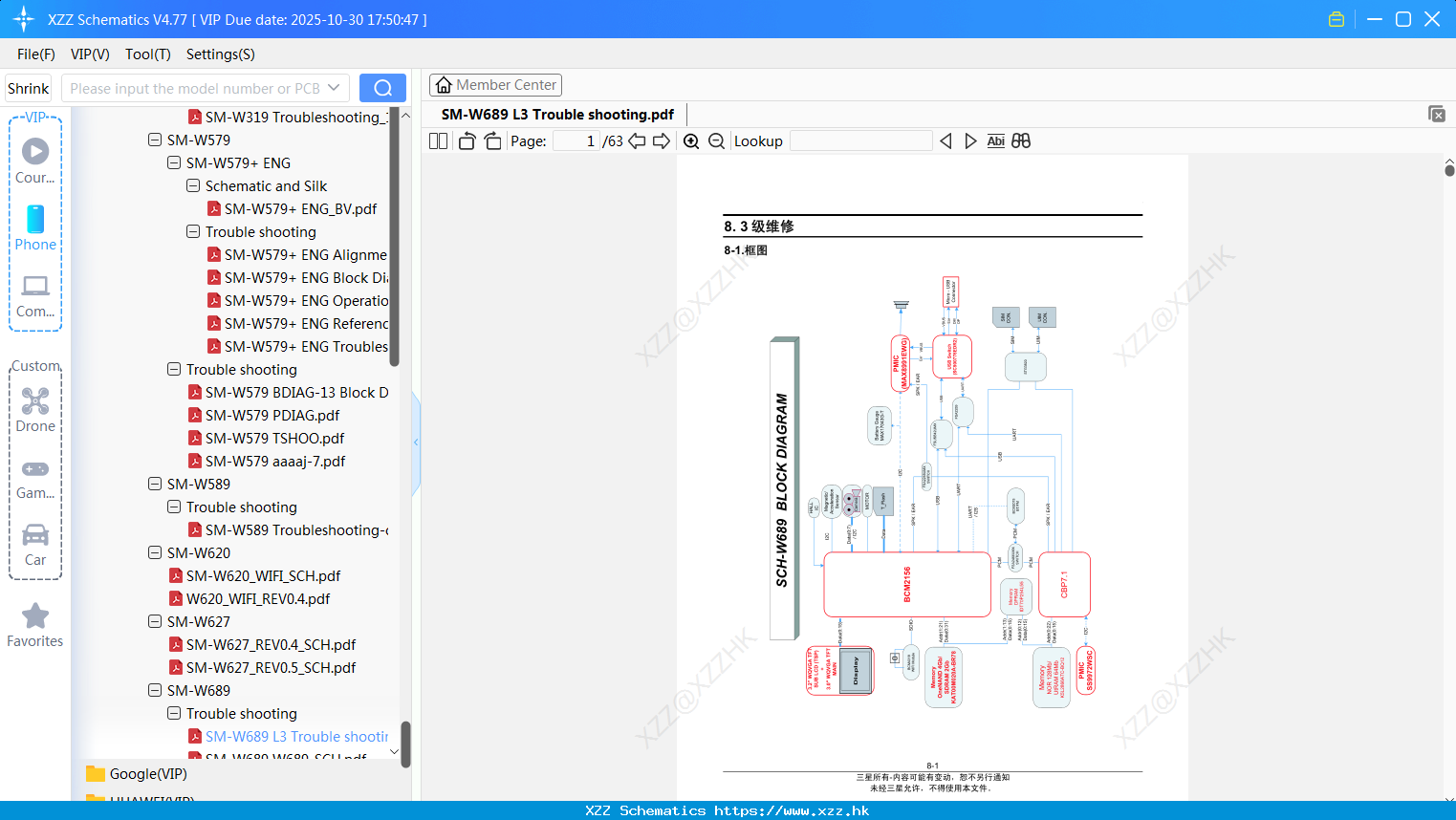1456x820 pixels.
Task: Select Game console category in sidebar
Action: (x=35, y=480)
